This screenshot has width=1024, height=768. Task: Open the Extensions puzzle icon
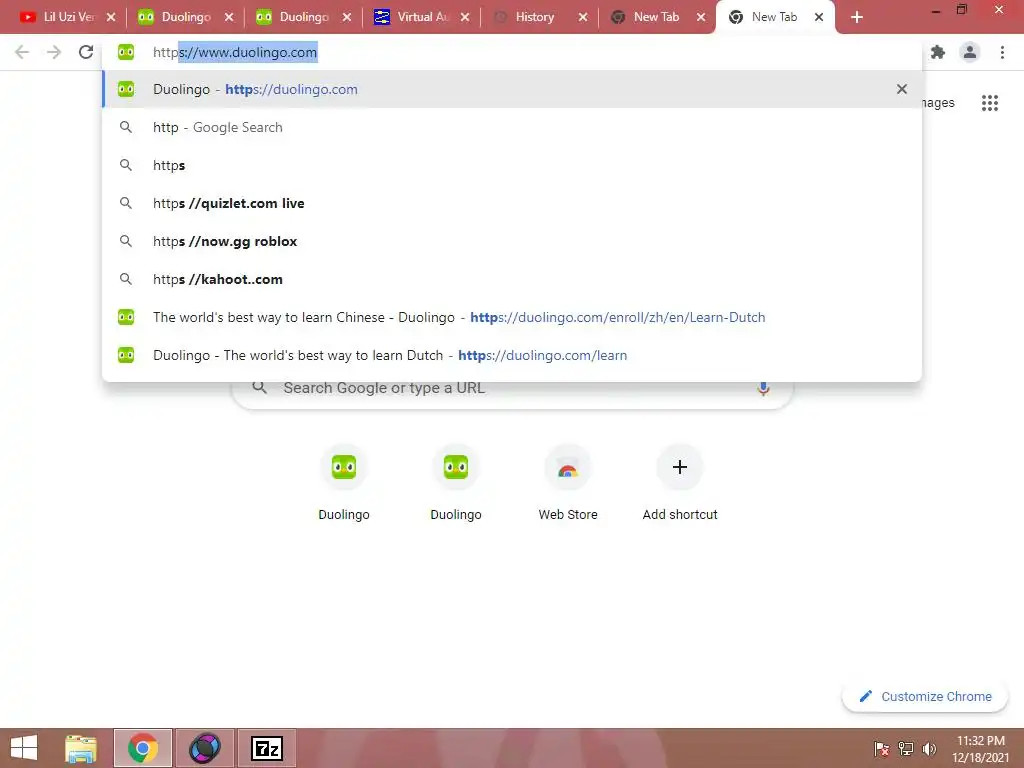tap(938, 52)
